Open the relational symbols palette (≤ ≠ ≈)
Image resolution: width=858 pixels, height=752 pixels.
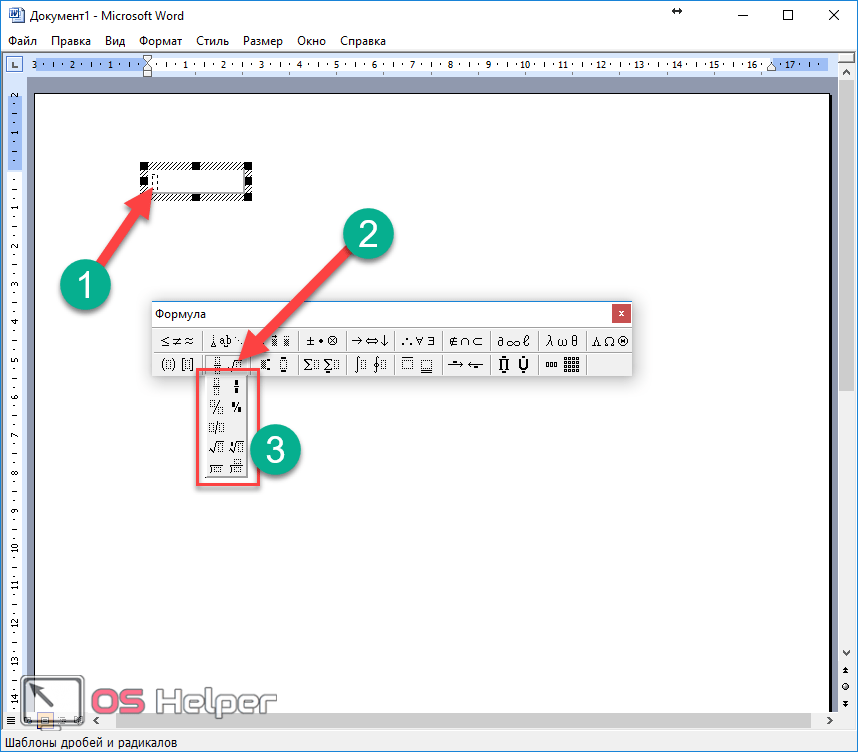point(177,341)
